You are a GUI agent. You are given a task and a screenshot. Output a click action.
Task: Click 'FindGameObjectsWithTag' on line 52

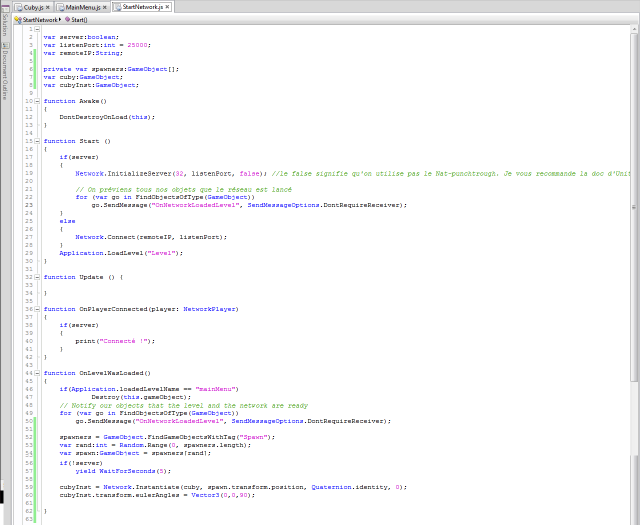(x=191, y=437)
